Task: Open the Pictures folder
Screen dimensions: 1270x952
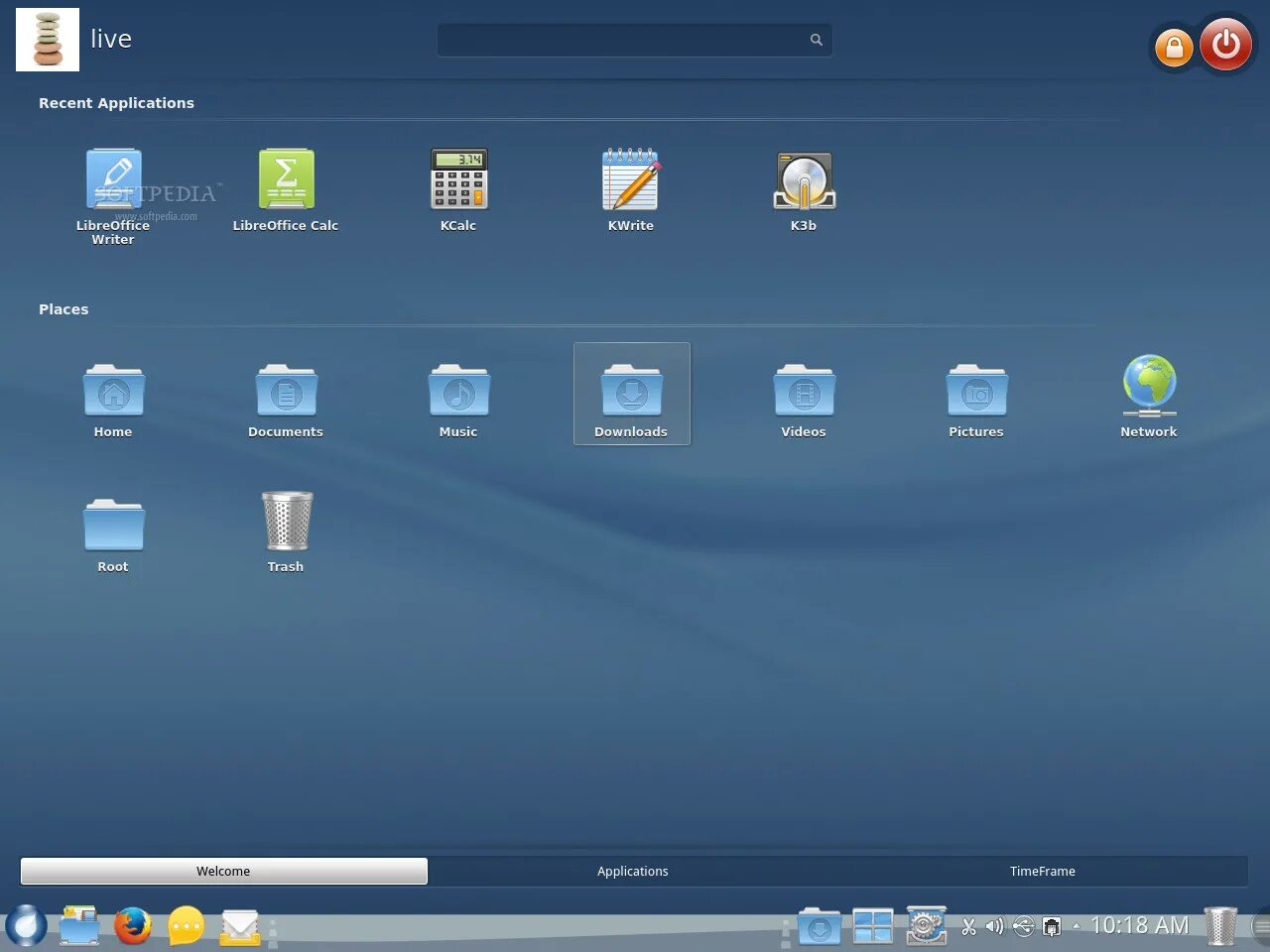Action: pos(976,400)
